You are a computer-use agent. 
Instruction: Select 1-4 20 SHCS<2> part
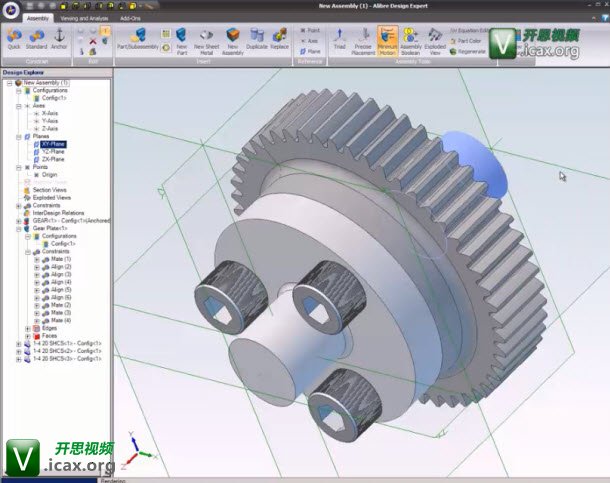[67, 351]
